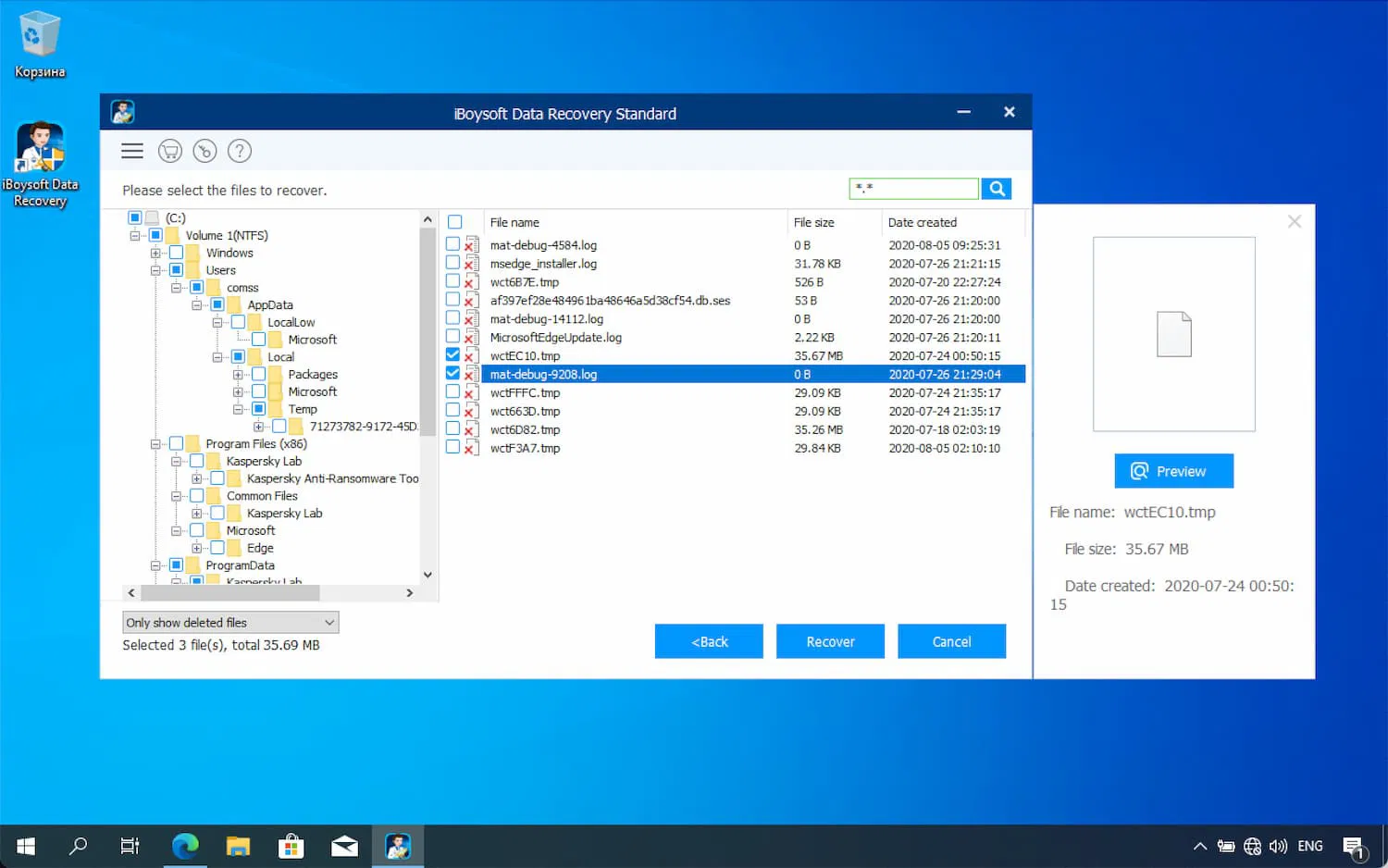This screenshot has width=1388, height=868.
Task: Collapse the Users folder in the tree
Action: pyautogui.click(x=156, y=269)
